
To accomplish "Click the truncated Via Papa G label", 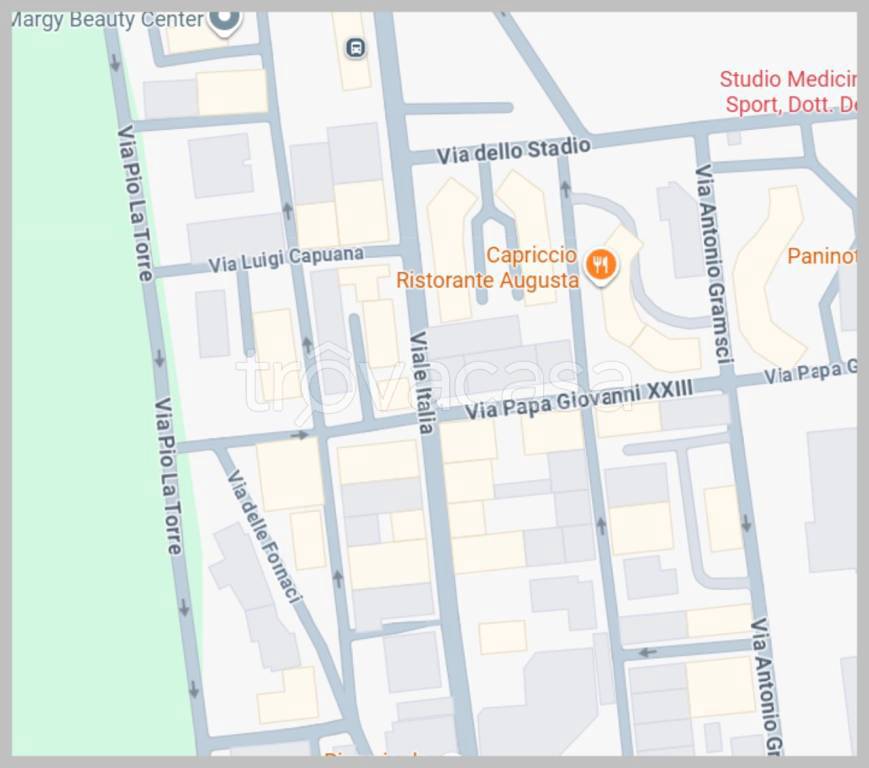I will coord(808,372).
